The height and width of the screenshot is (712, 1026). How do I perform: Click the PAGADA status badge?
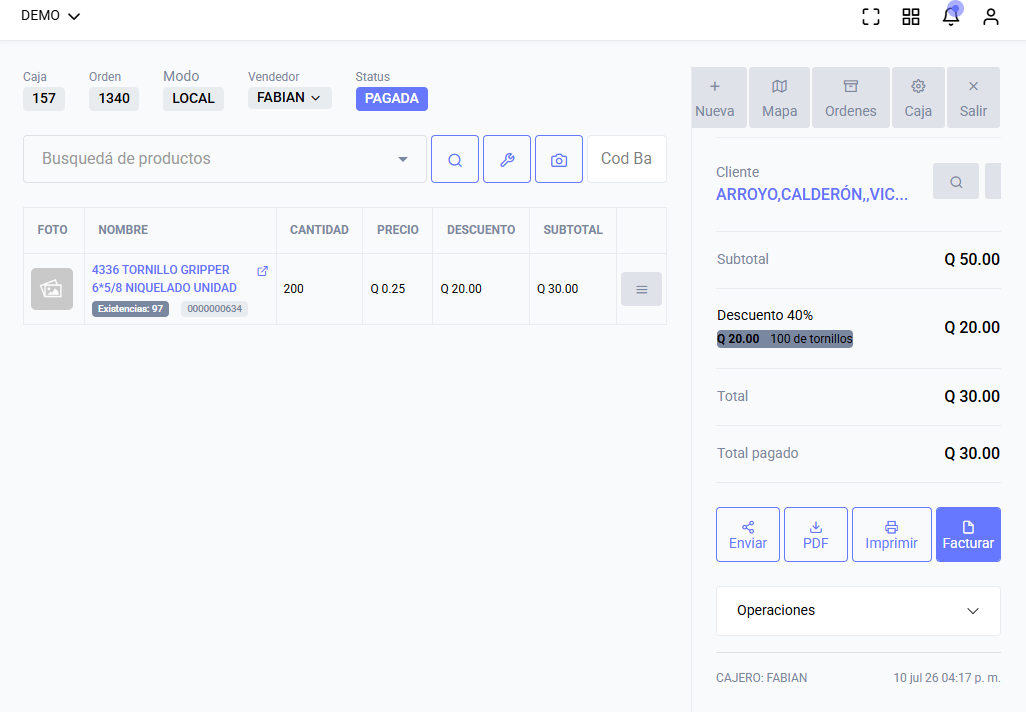coord(392,99)
